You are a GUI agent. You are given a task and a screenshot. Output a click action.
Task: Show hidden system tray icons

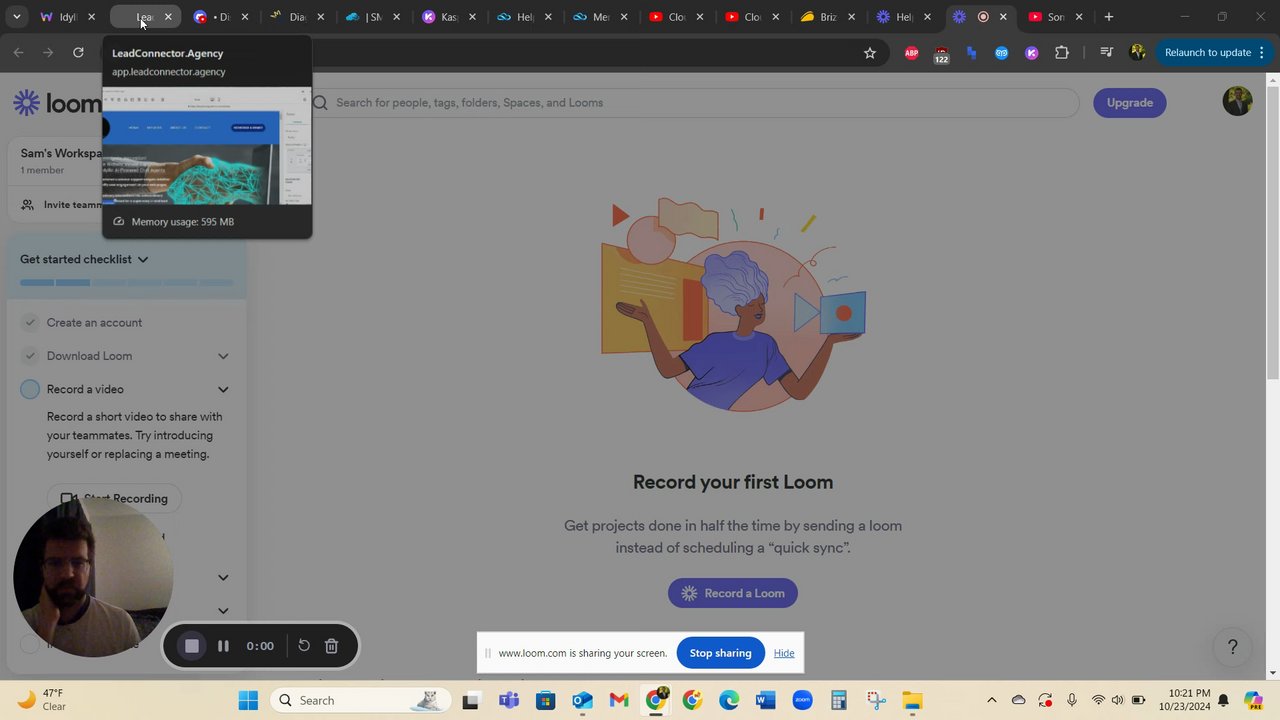point(991,700)
